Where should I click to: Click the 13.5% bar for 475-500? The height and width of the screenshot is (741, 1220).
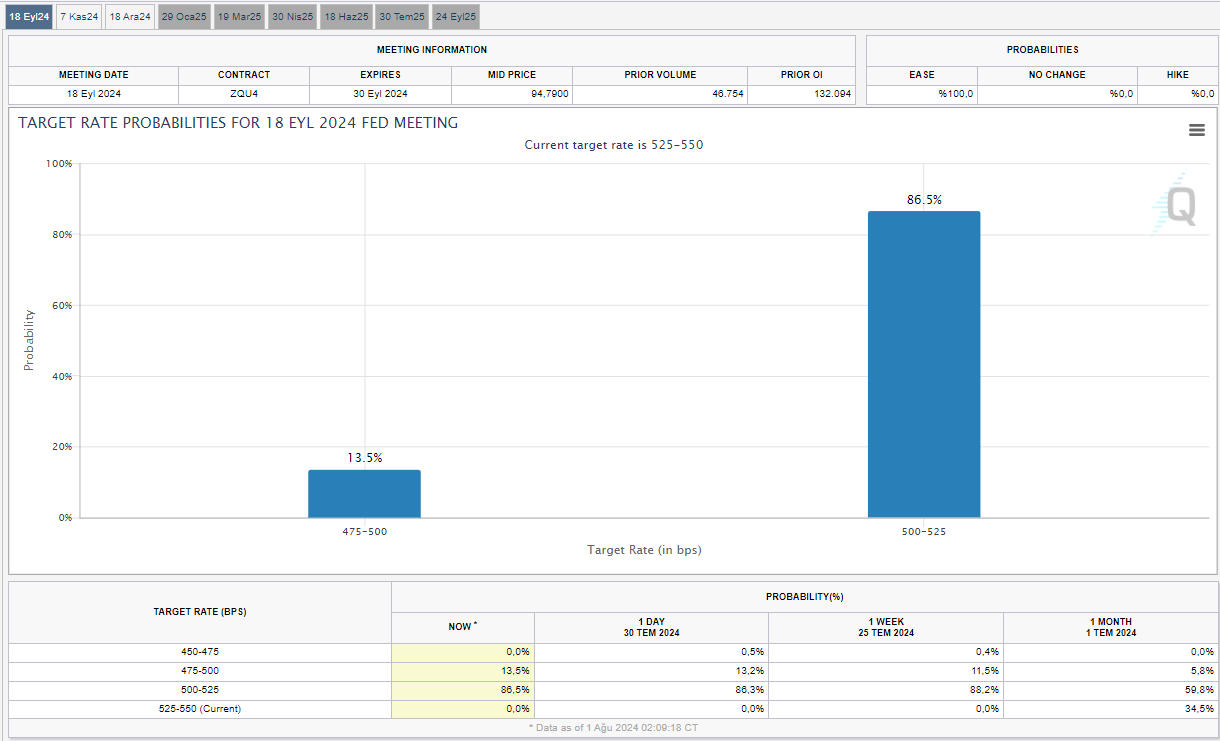pos(364,493)
